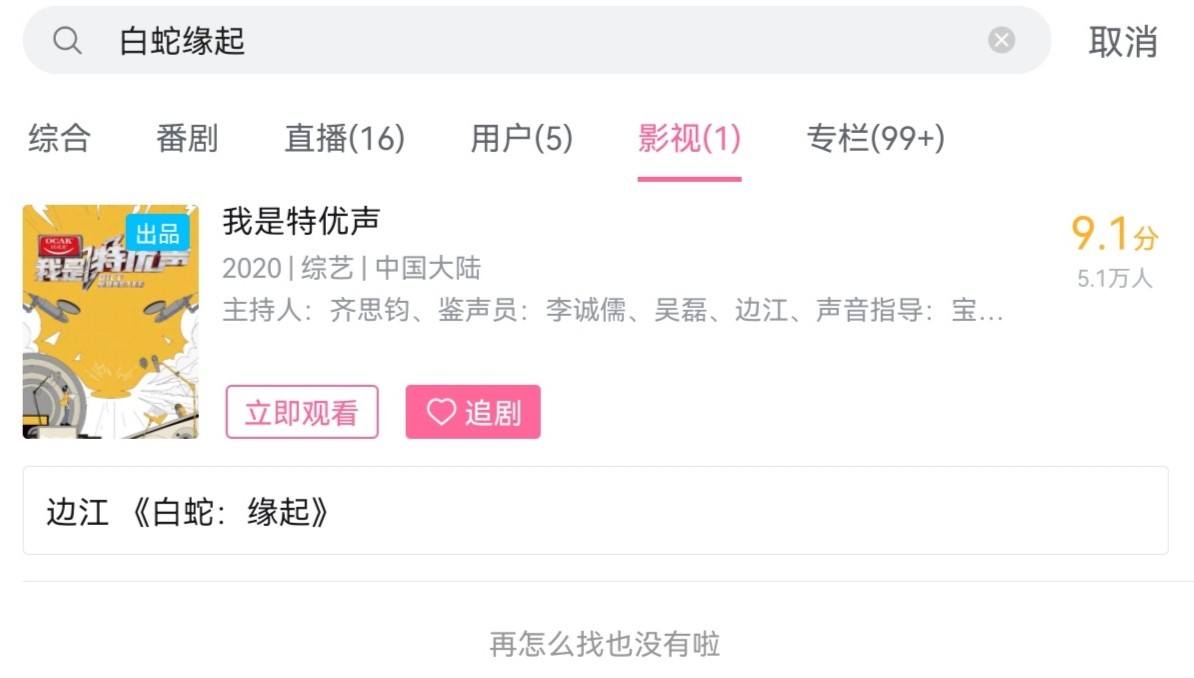Toggle 追剧 follow with heart icon

472,412
